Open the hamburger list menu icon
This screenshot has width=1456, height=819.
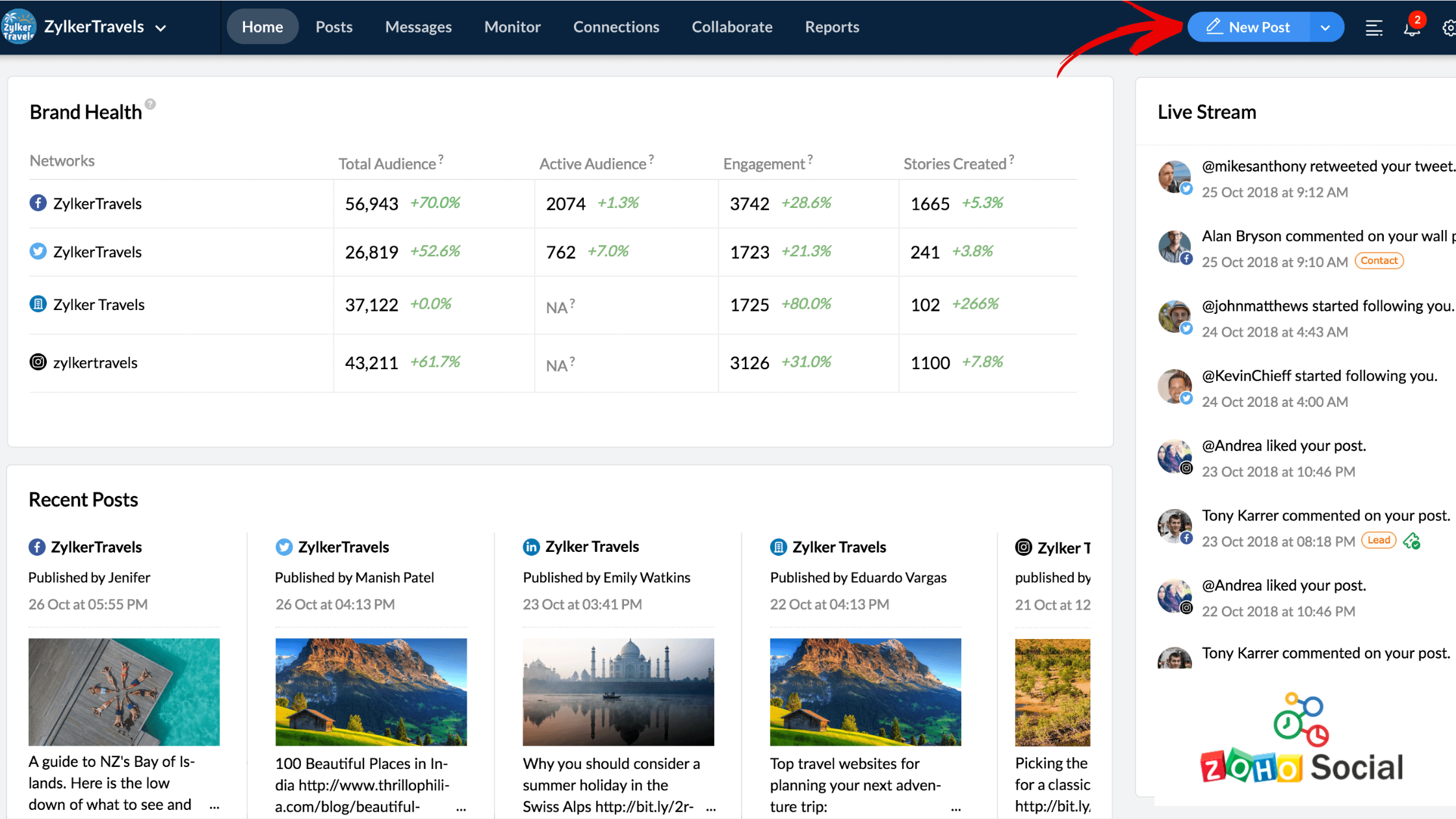click(x=1373, y=28)
